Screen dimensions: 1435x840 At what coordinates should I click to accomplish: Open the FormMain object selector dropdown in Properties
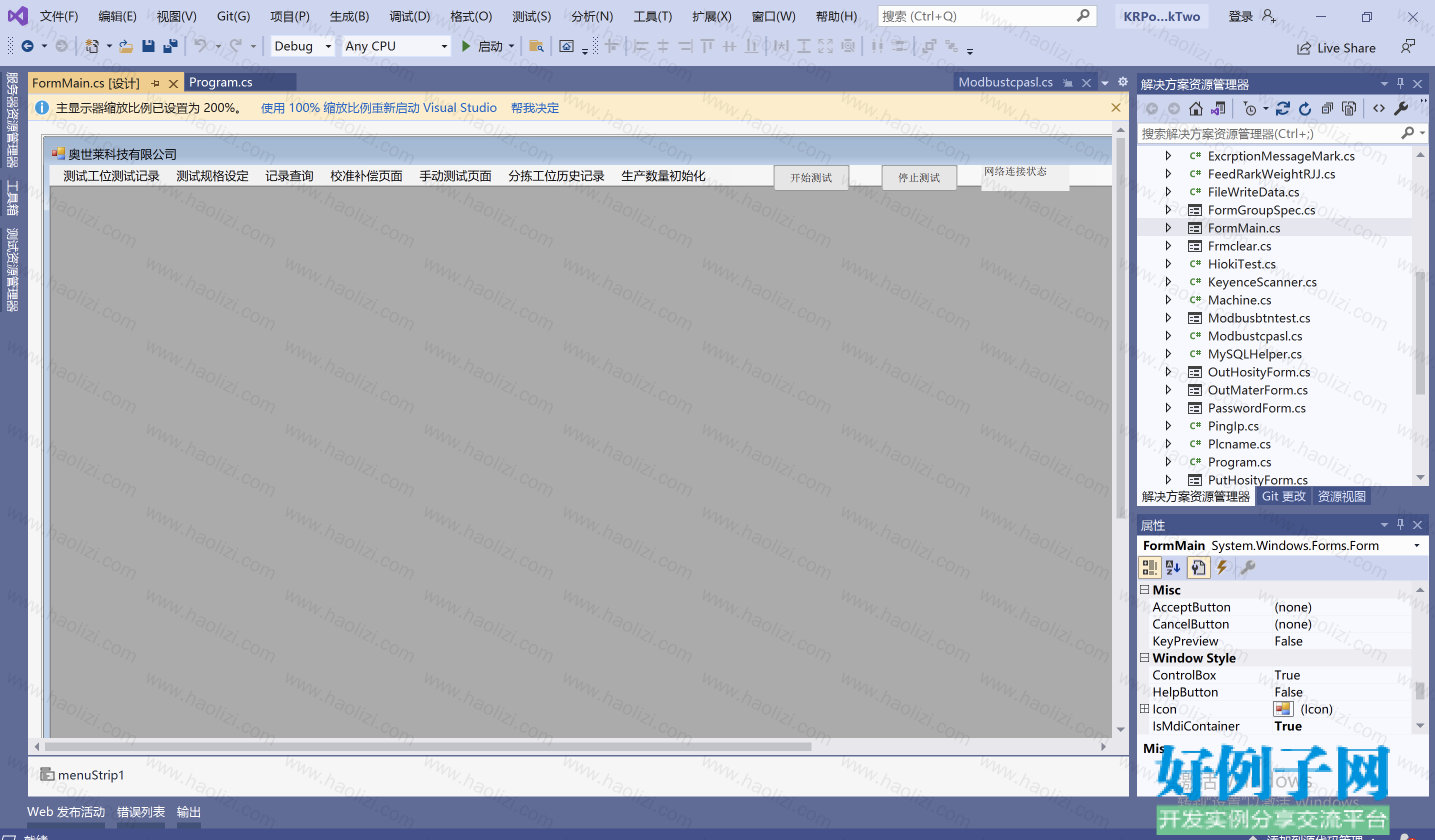[x=1417, y=545]
